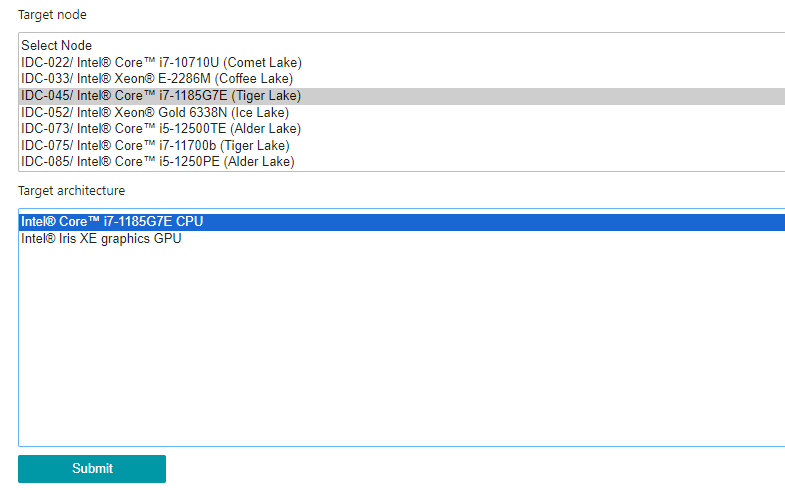The image size is (785, 490).
Task: Pick the Coffee Lake entry in node list
Action: [x=157, y=79]
